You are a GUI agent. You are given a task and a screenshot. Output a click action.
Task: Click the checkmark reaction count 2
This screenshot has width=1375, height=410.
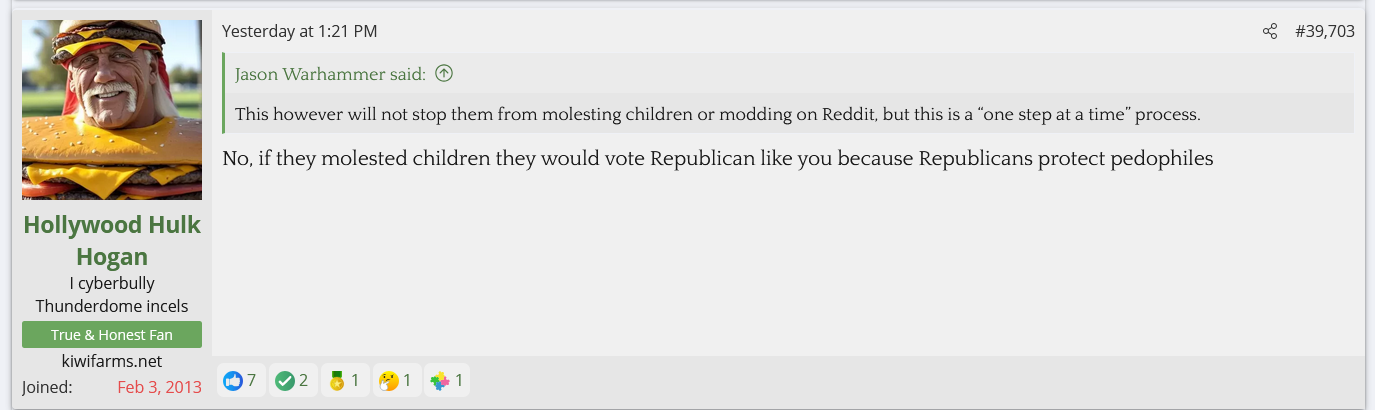click(x=303, y=381)
